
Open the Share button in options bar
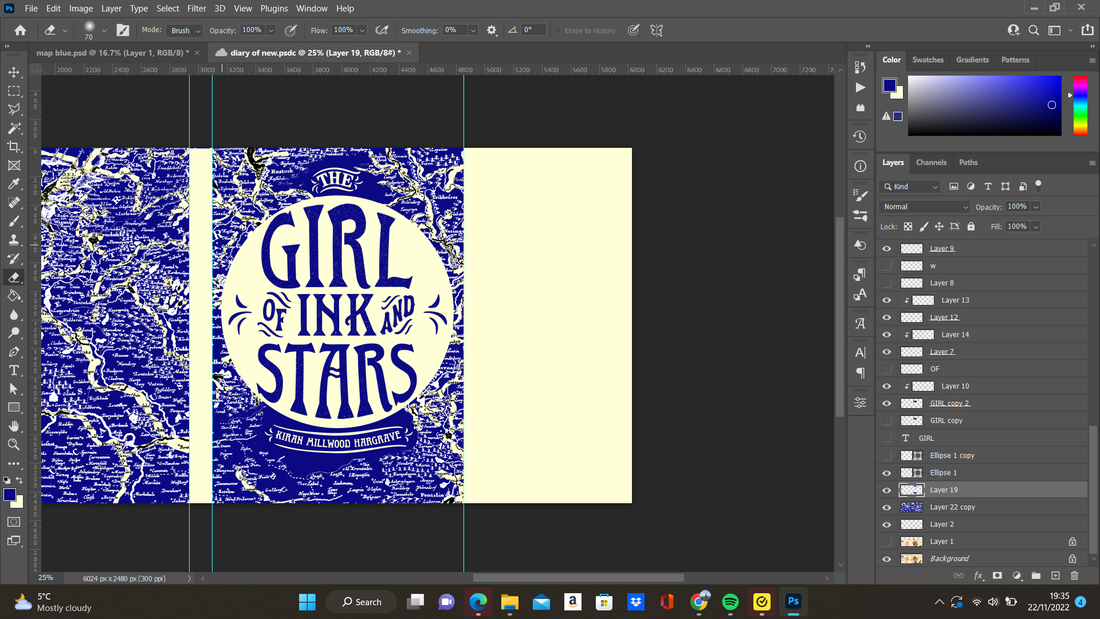pyautogui.click(x=1087, y=30)
